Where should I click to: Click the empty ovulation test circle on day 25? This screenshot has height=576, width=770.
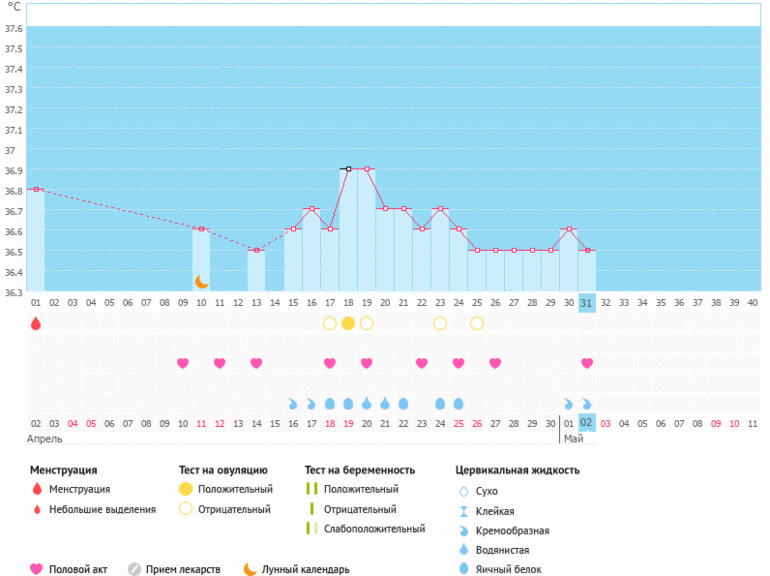(477, 323)
